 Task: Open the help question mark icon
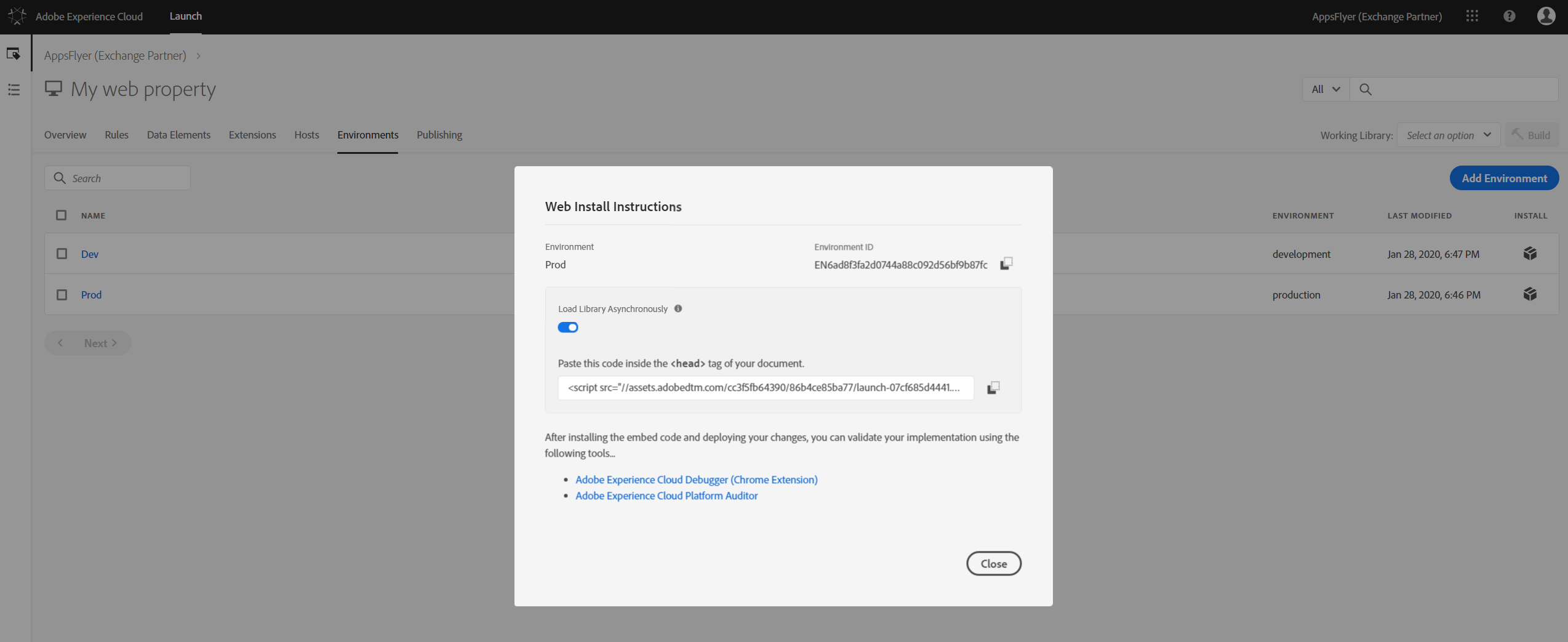(x=1509, y=17)
